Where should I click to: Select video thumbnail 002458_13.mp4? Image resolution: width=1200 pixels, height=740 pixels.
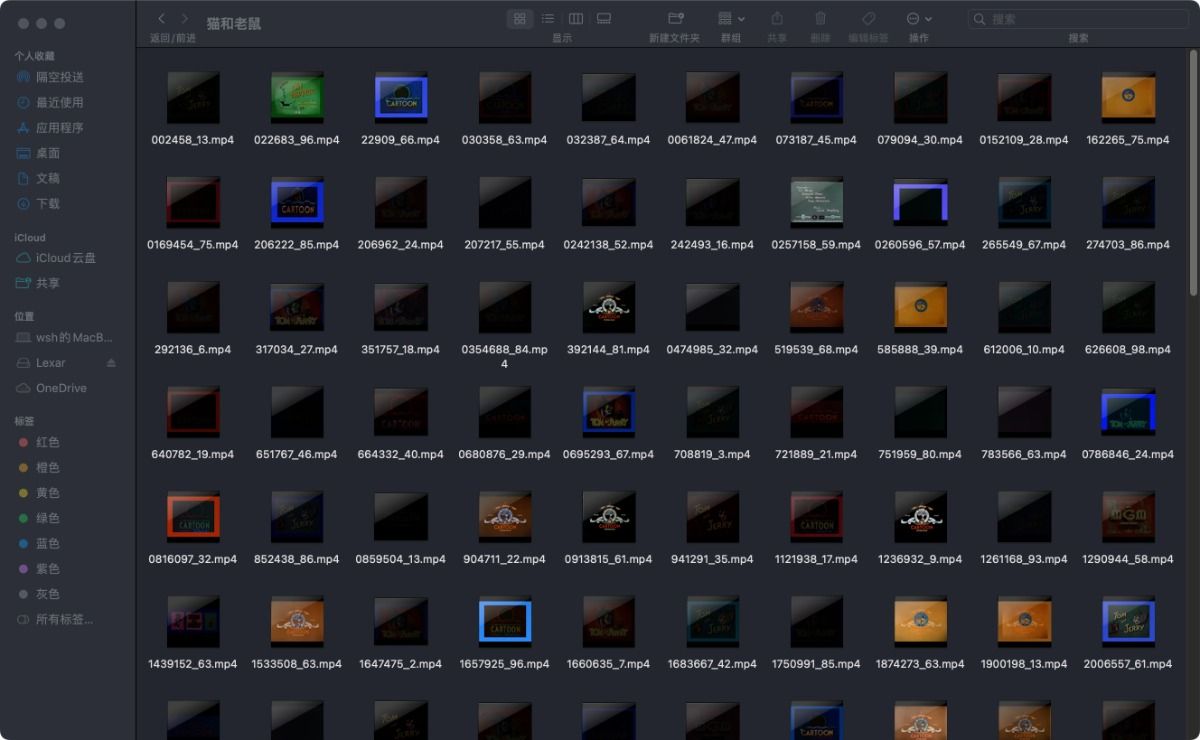click(193, 97)
